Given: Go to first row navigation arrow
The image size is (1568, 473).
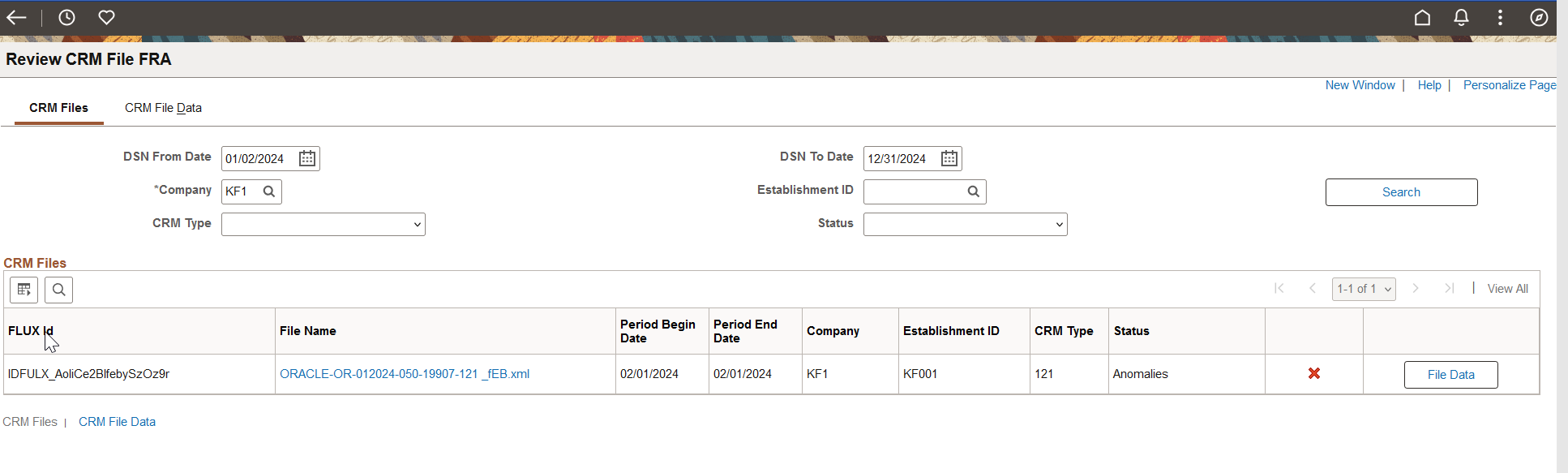Looking at the screenshot, I should [x=1279, y=288].
